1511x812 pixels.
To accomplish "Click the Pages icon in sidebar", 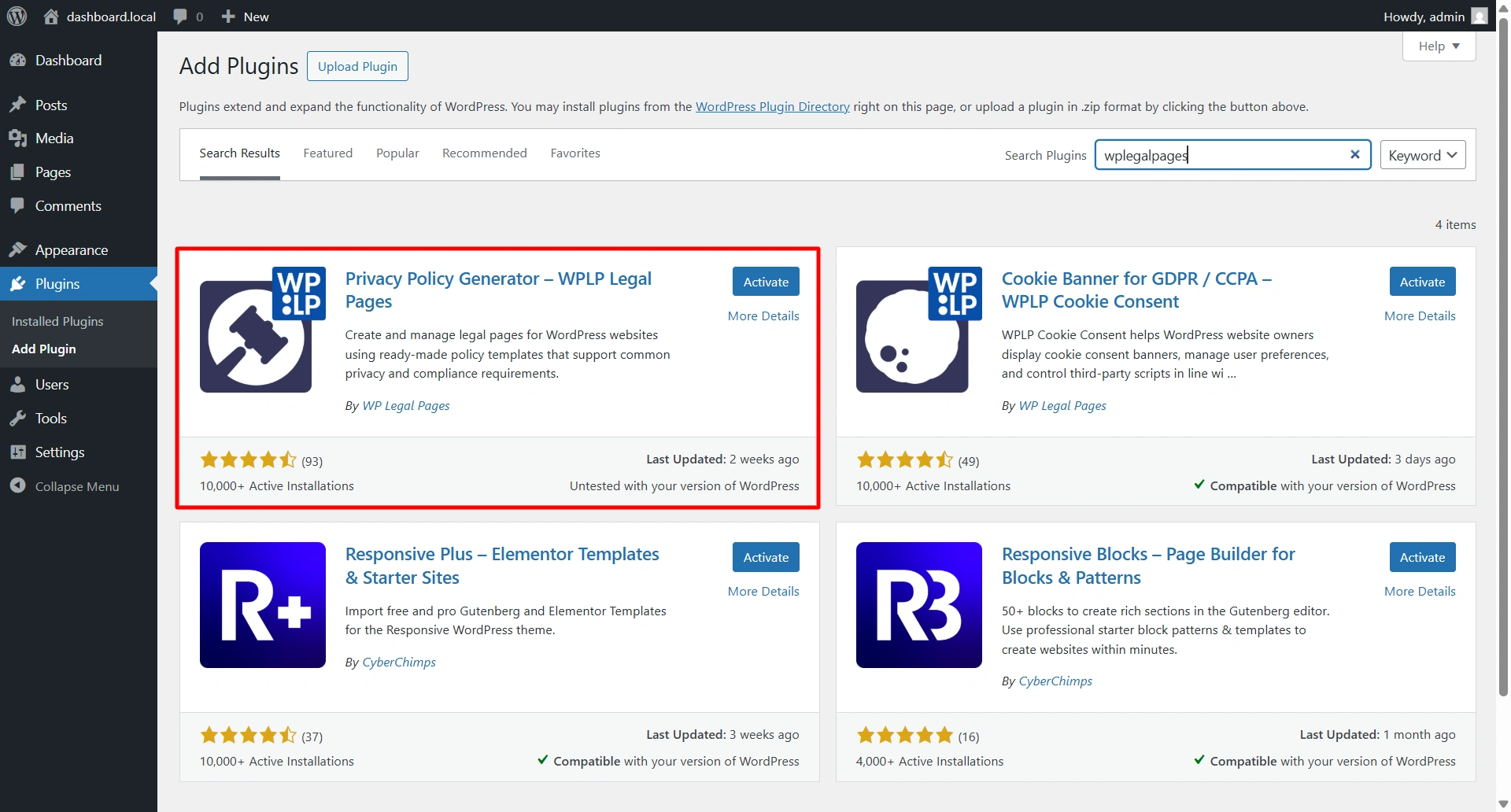I will tap(18, 172).
